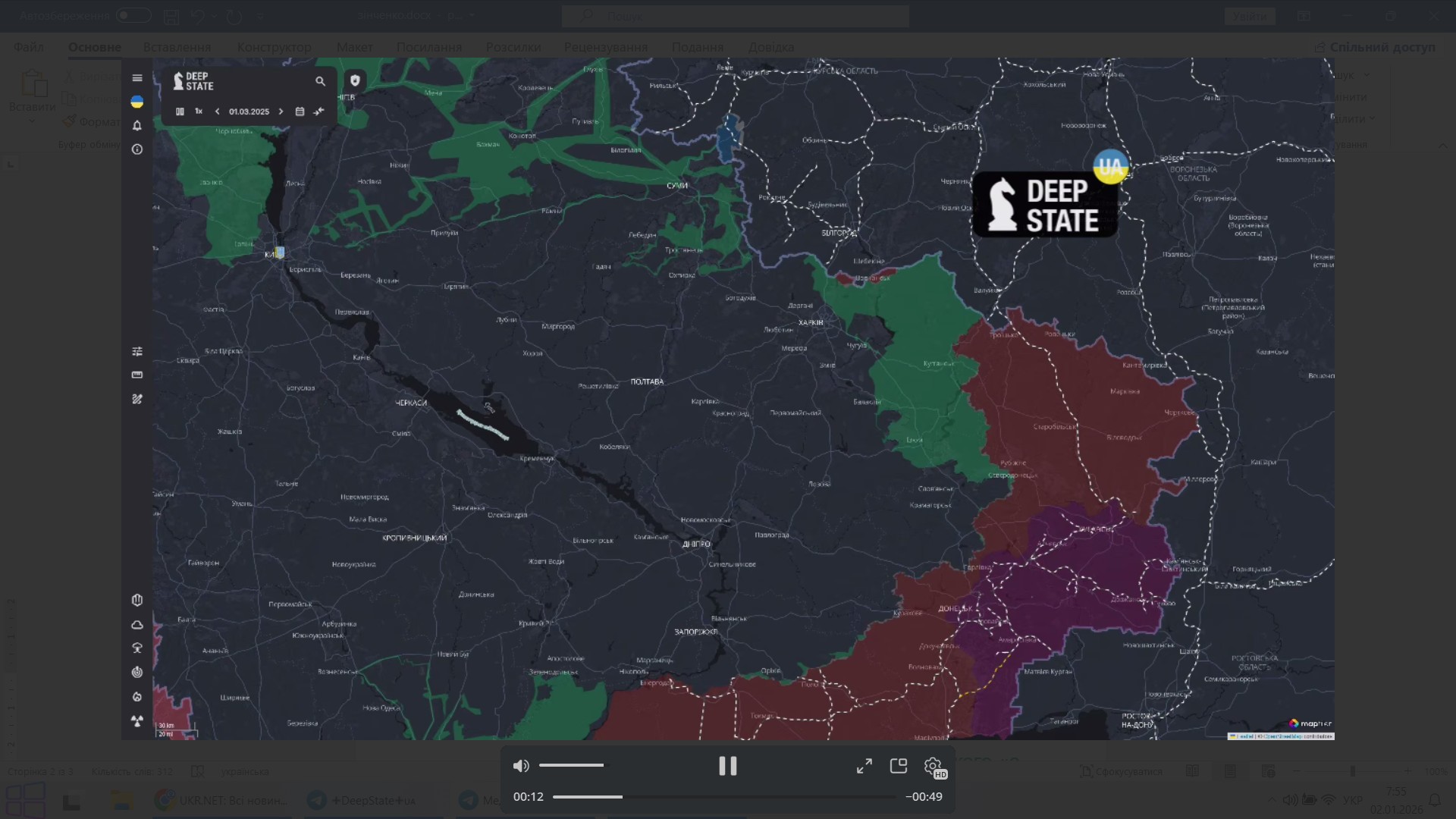Open the notifications bell in map sidebar
The image size is (1456, 819).
(x=137, y=126)
